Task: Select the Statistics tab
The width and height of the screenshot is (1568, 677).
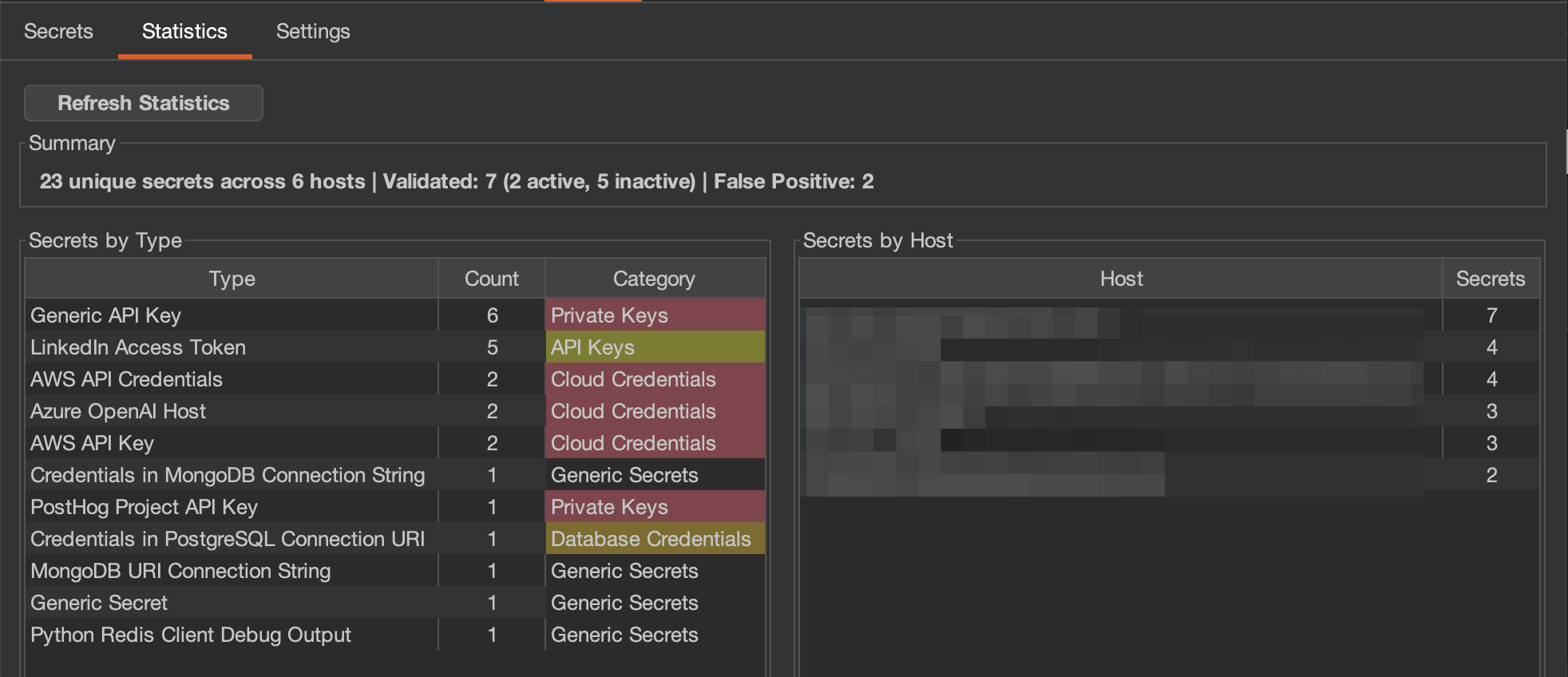Action: click(184, 32)
